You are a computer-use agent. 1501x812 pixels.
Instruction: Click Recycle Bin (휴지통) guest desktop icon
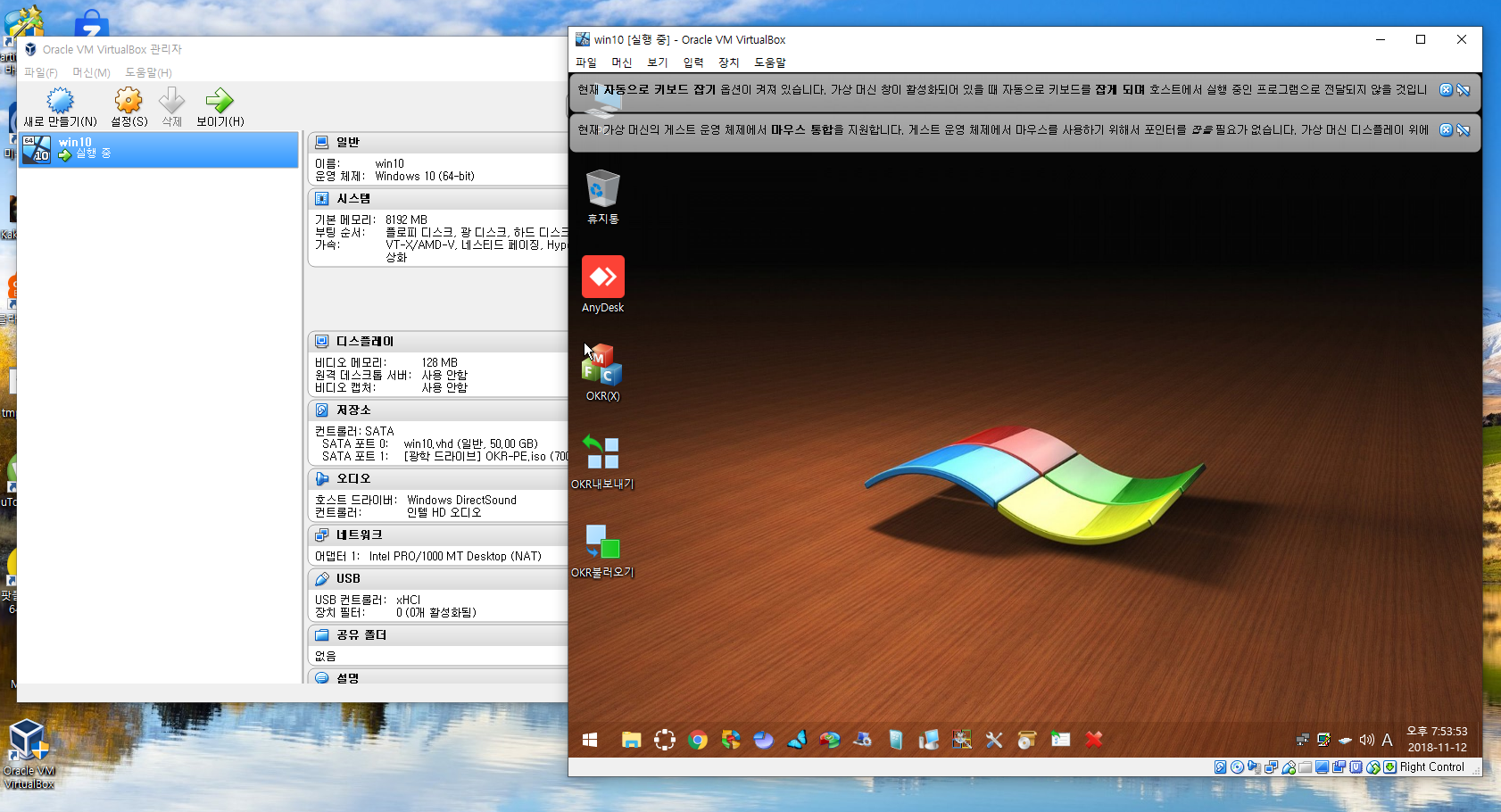pos(602,196)
